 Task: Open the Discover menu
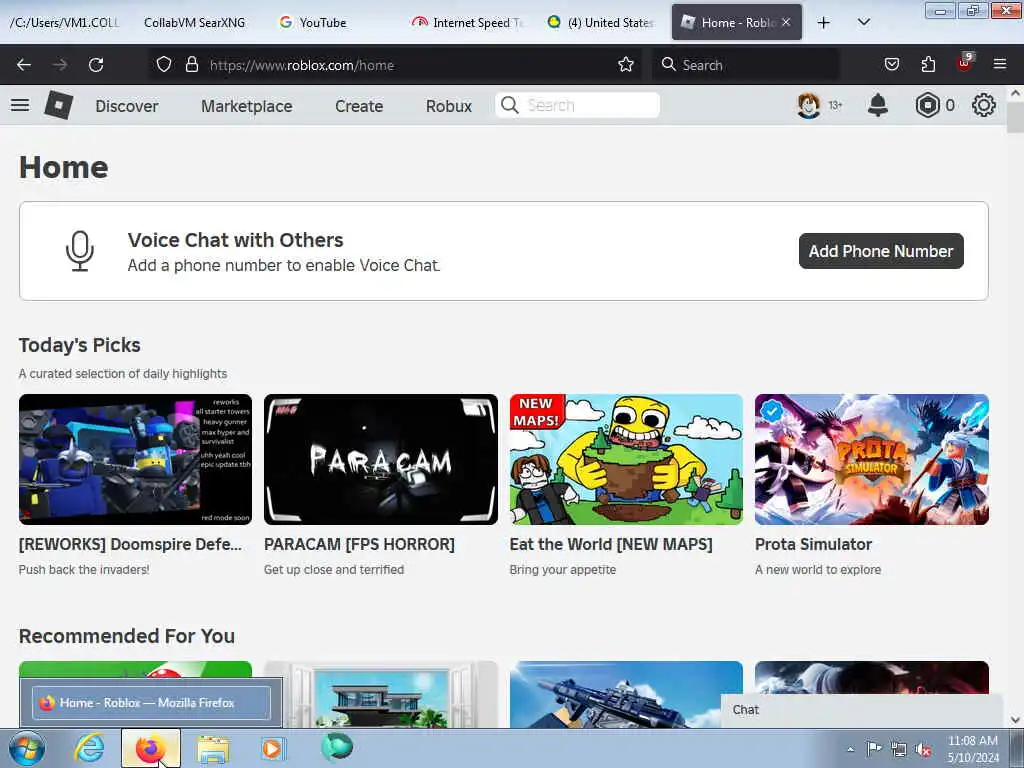pos(127,106)
